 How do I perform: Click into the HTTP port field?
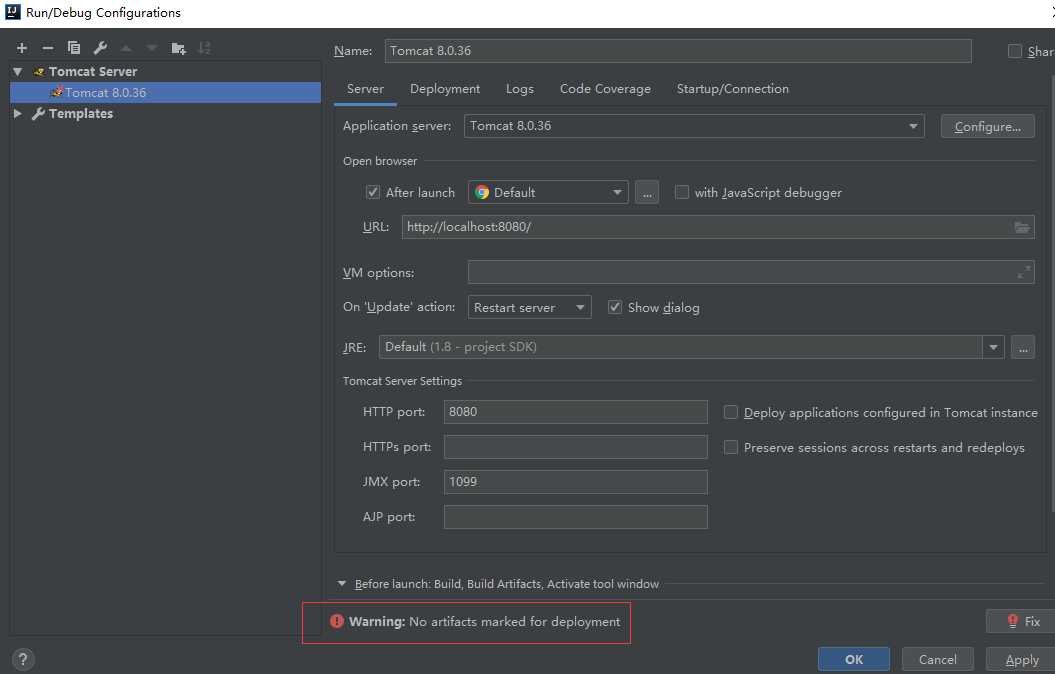(x=575, y=412)
